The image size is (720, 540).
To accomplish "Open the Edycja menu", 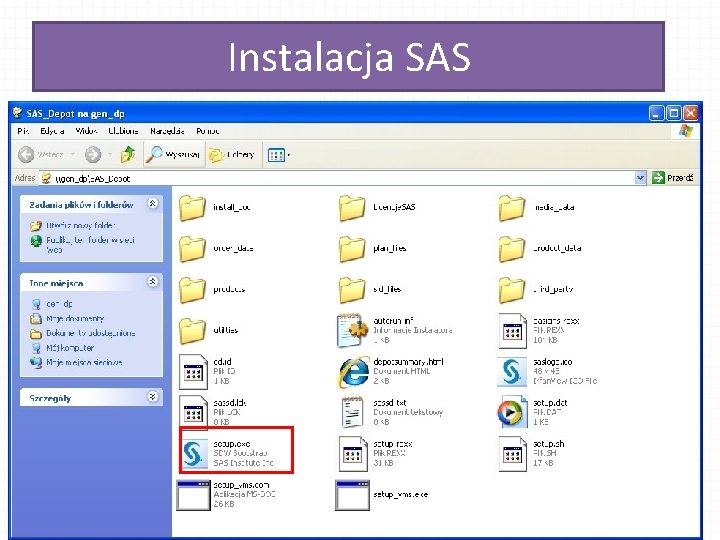I will (52, 131).
